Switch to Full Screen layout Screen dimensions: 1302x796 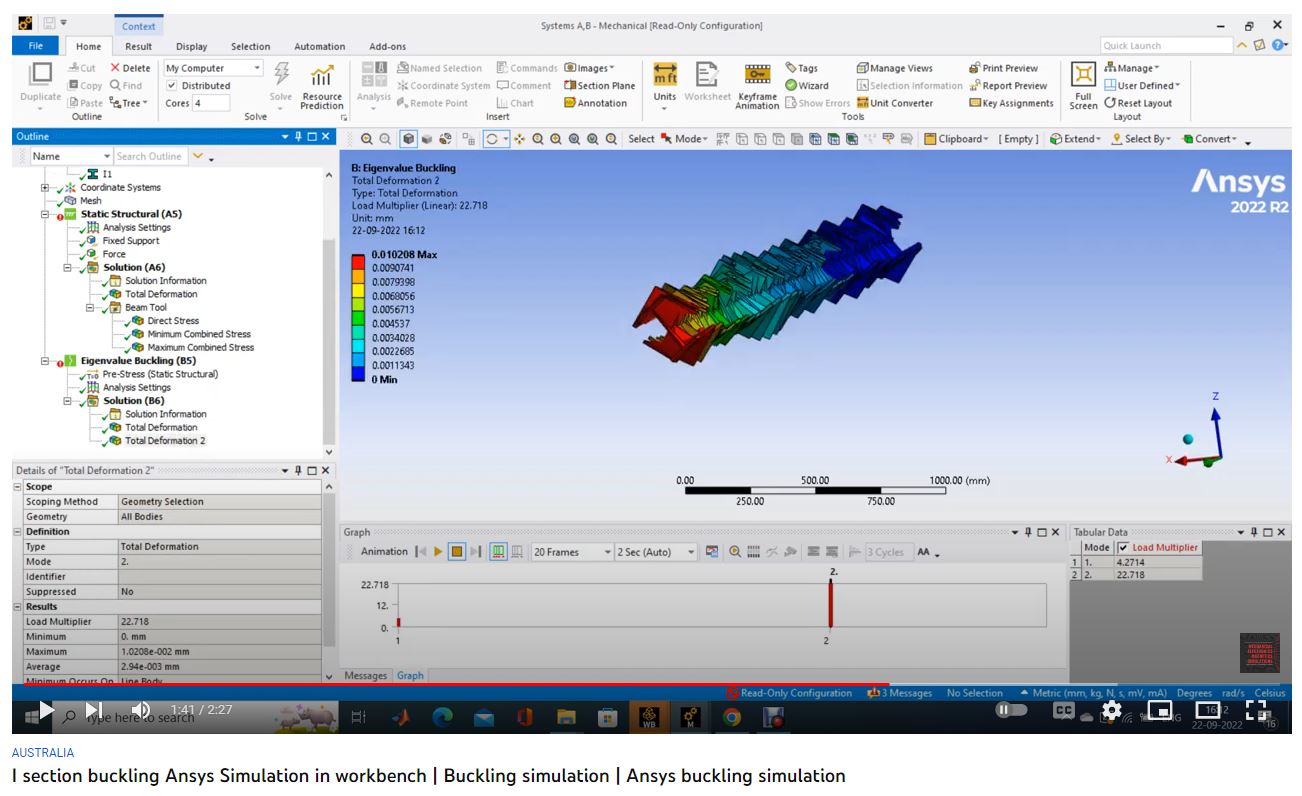point(1083,86)
